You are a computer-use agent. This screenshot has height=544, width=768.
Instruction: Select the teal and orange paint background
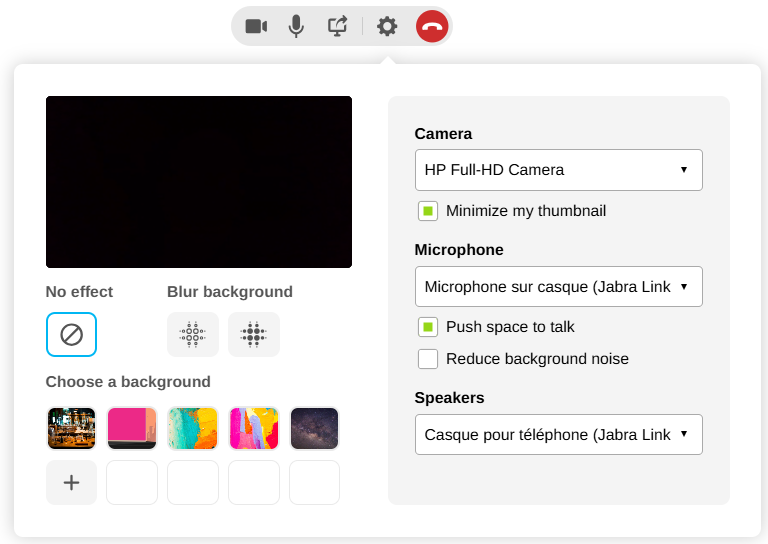193,428
